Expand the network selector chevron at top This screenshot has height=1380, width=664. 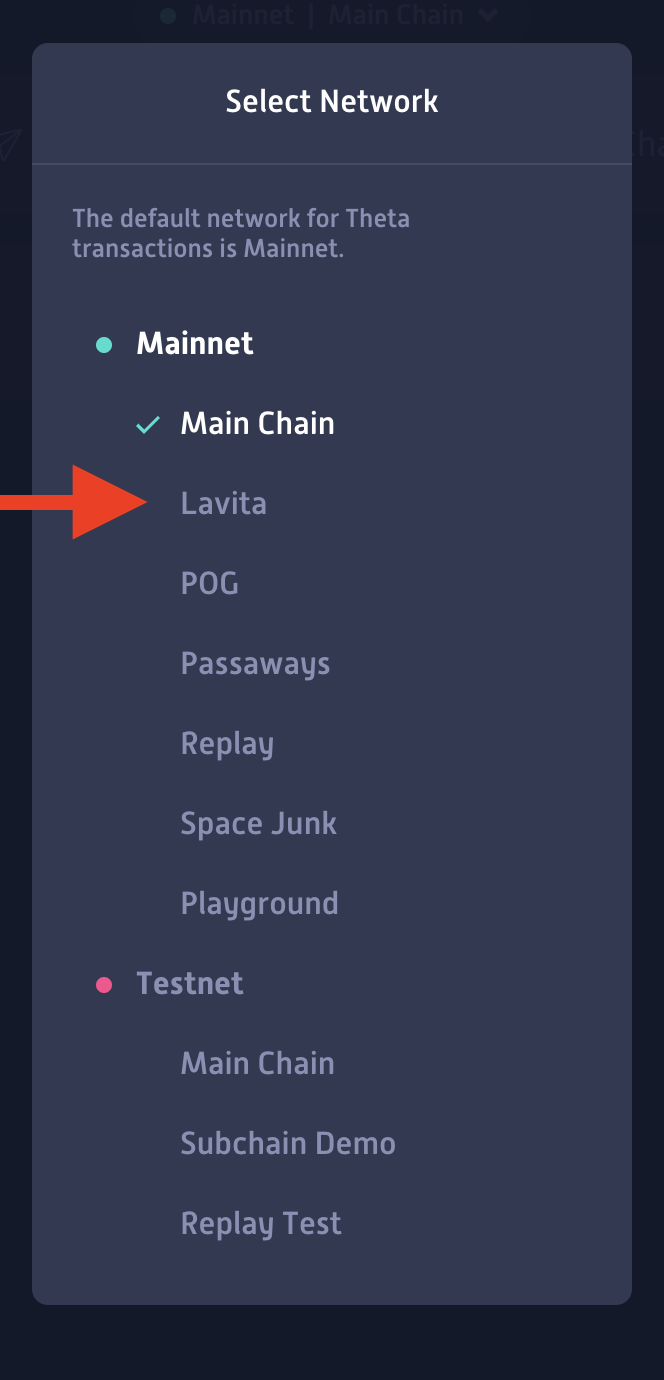487,16
